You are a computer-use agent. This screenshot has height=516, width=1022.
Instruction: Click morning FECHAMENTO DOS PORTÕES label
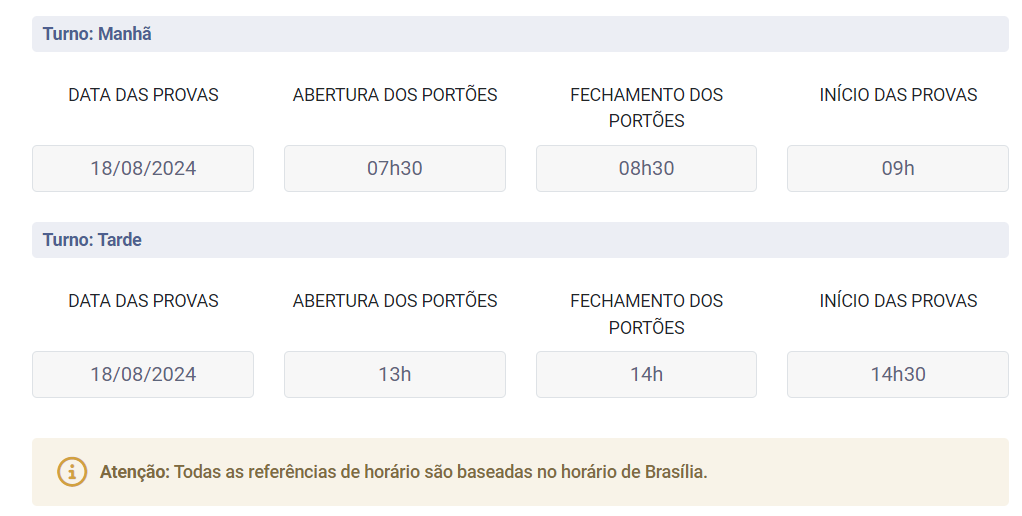[647, 108]
